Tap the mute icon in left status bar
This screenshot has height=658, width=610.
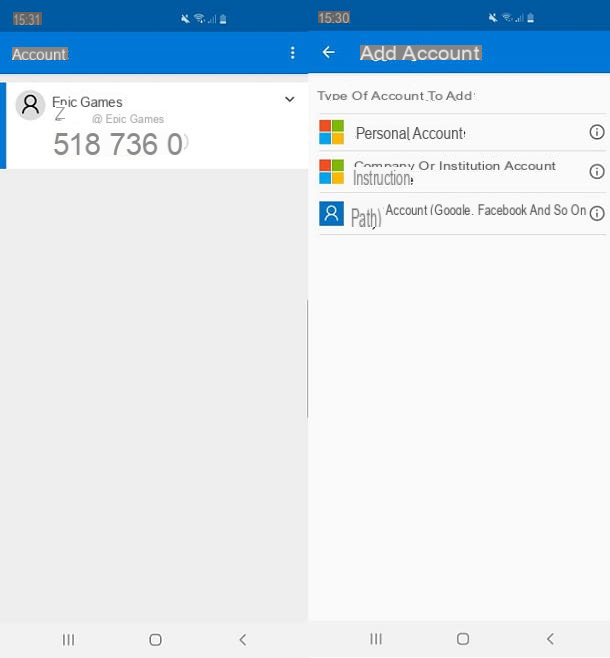185,18
